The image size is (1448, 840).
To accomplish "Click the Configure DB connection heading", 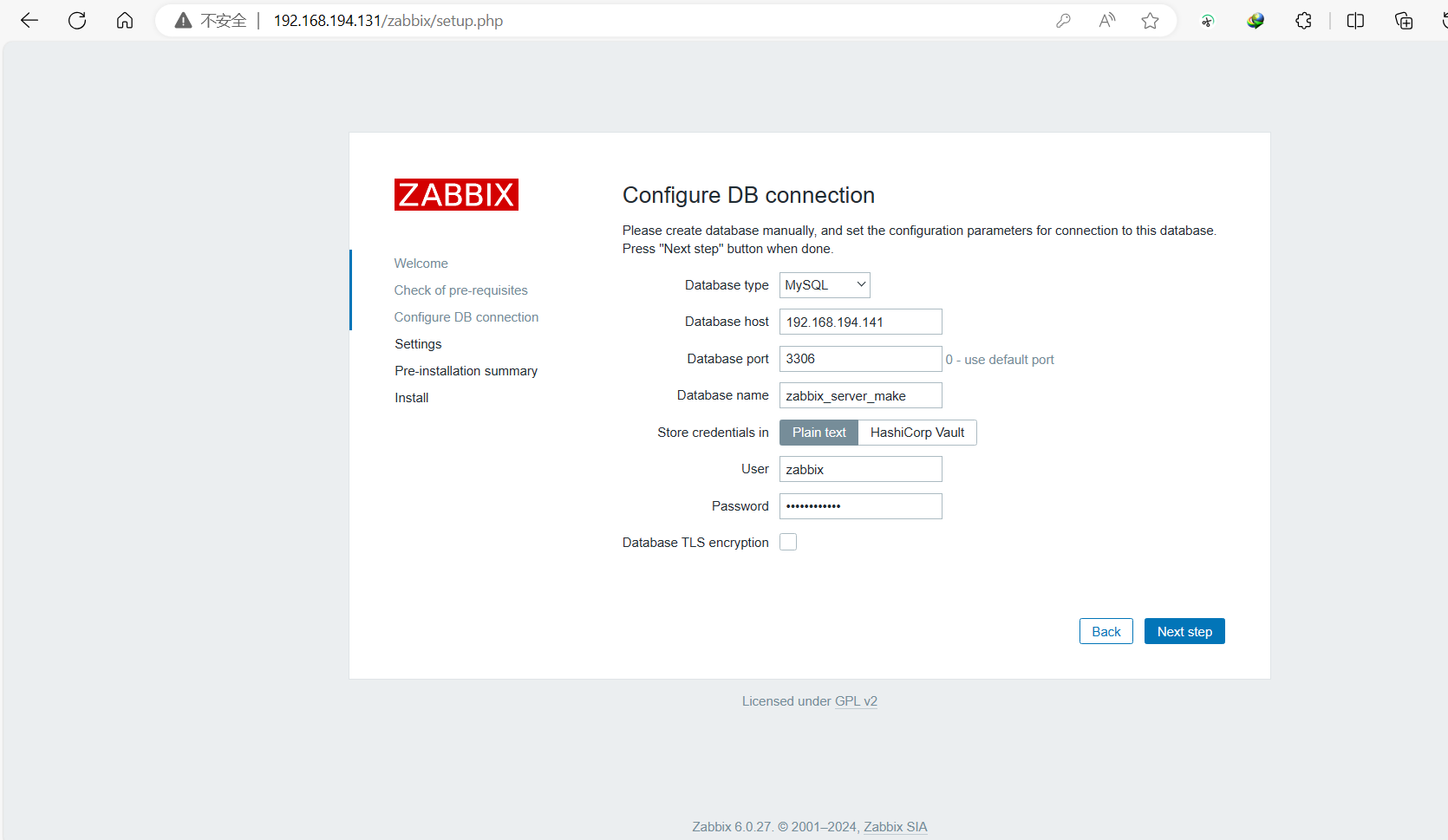I will click(x=748, y=195).
